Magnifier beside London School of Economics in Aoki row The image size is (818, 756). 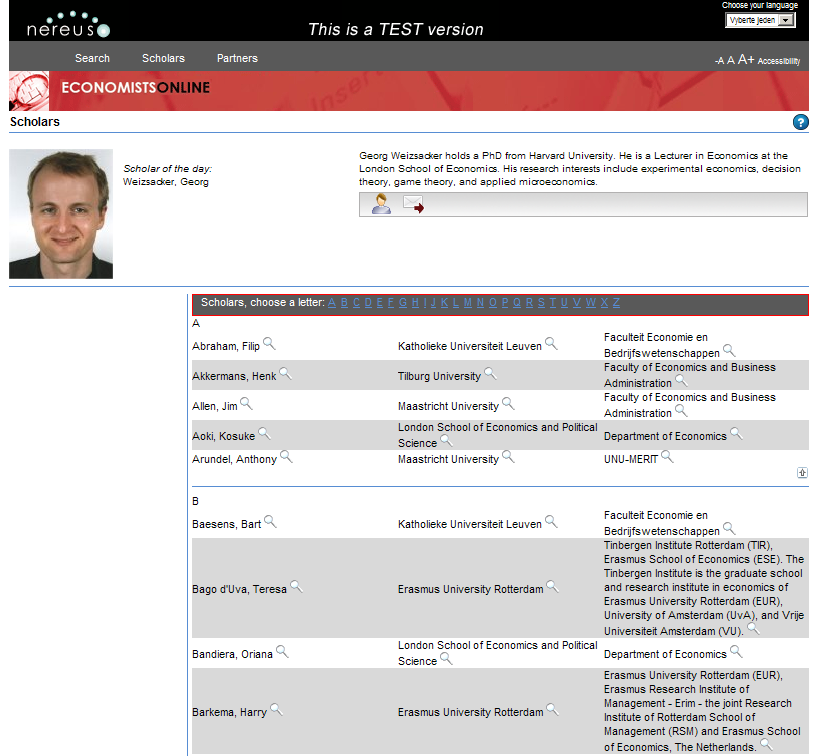pos(447,441)
